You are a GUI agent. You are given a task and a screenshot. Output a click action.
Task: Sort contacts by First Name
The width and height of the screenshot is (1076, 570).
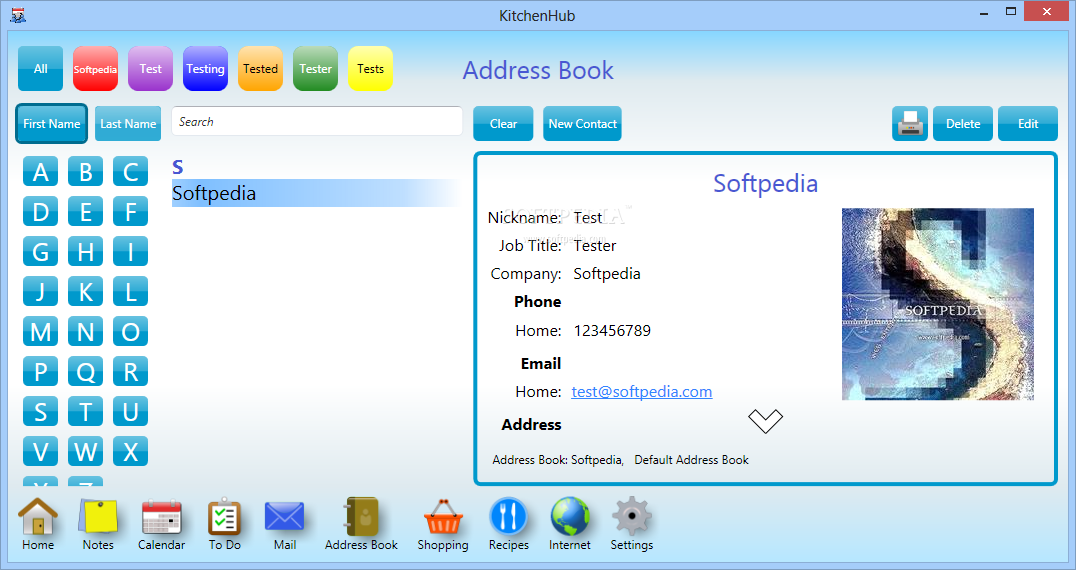[x=51, y=123]
